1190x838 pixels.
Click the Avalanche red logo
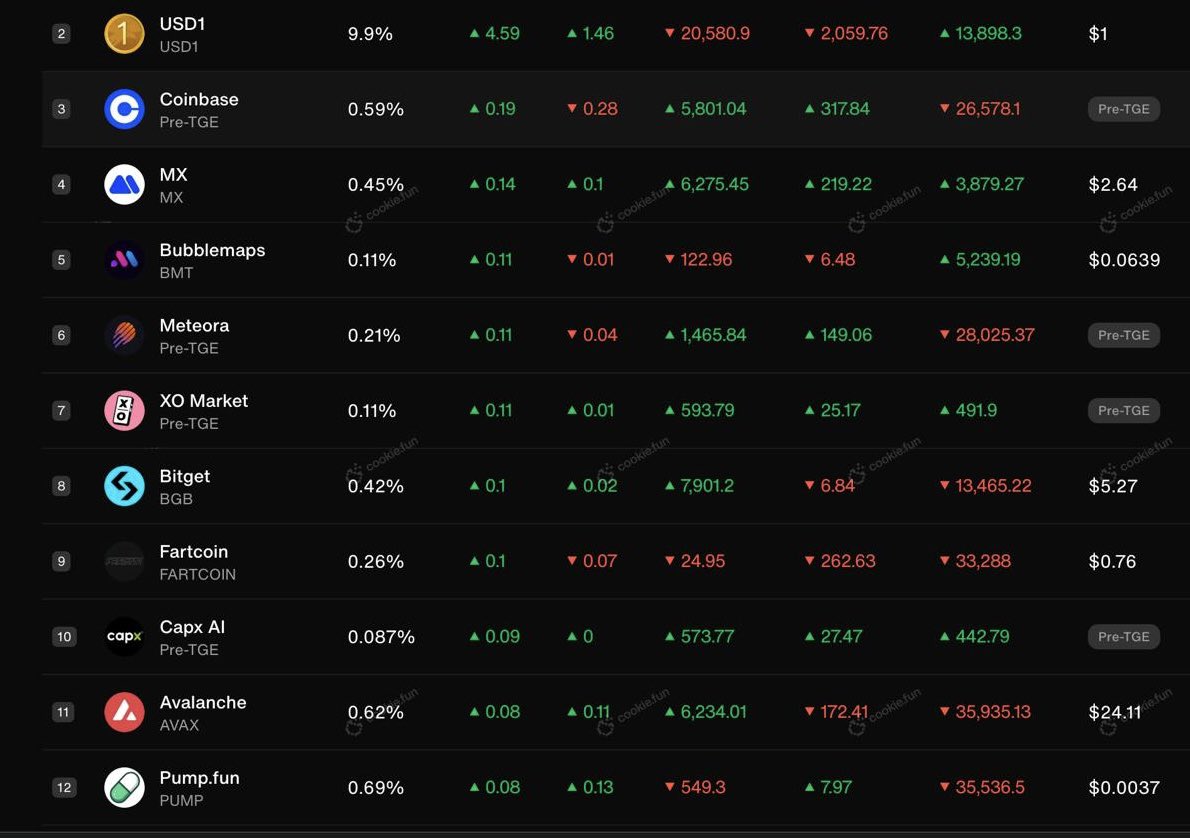tap(124, 712)
